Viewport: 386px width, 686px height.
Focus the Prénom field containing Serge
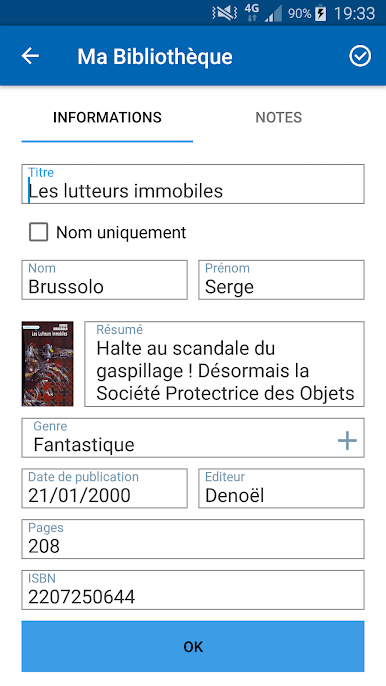tap(281, 280)
